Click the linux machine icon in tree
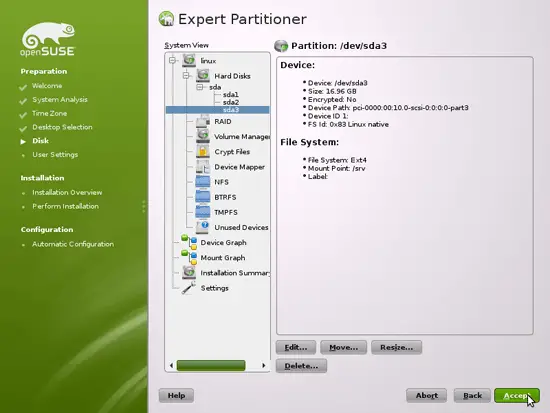This screenshot has height=413, width=550. tap(189, 60)
